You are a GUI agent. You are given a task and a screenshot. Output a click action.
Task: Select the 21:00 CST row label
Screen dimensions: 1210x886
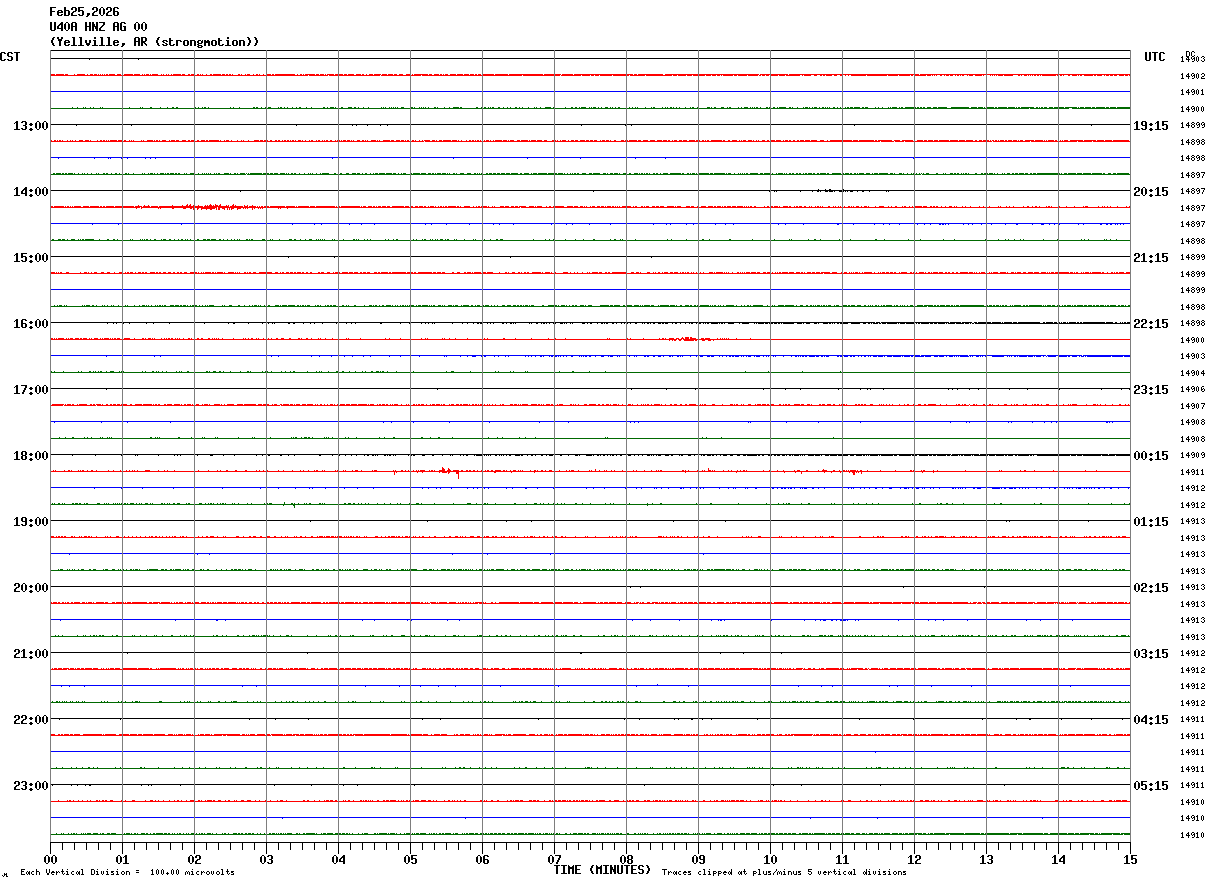click(x=31, y=654)
